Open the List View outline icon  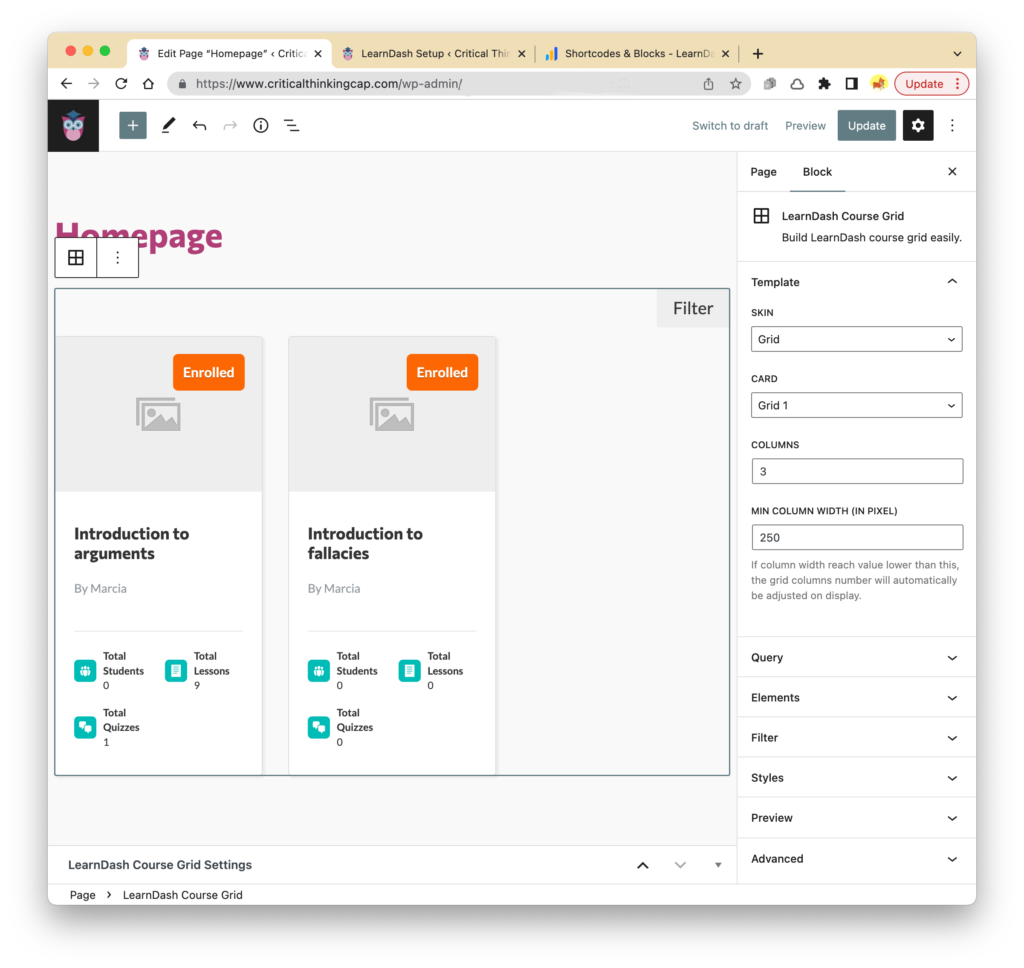tap(291, 125)
